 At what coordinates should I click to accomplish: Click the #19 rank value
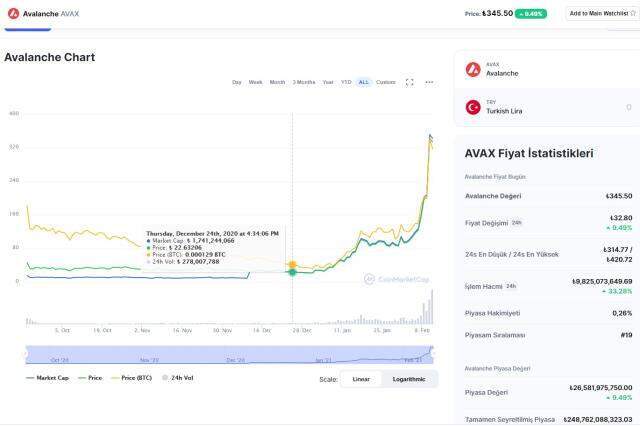pyautogui.click(x=627, y=335)
